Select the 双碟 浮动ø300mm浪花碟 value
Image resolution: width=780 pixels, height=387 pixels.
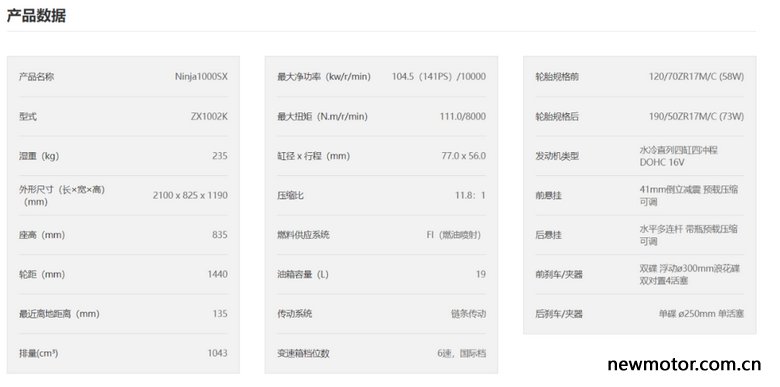pos(690,274)
